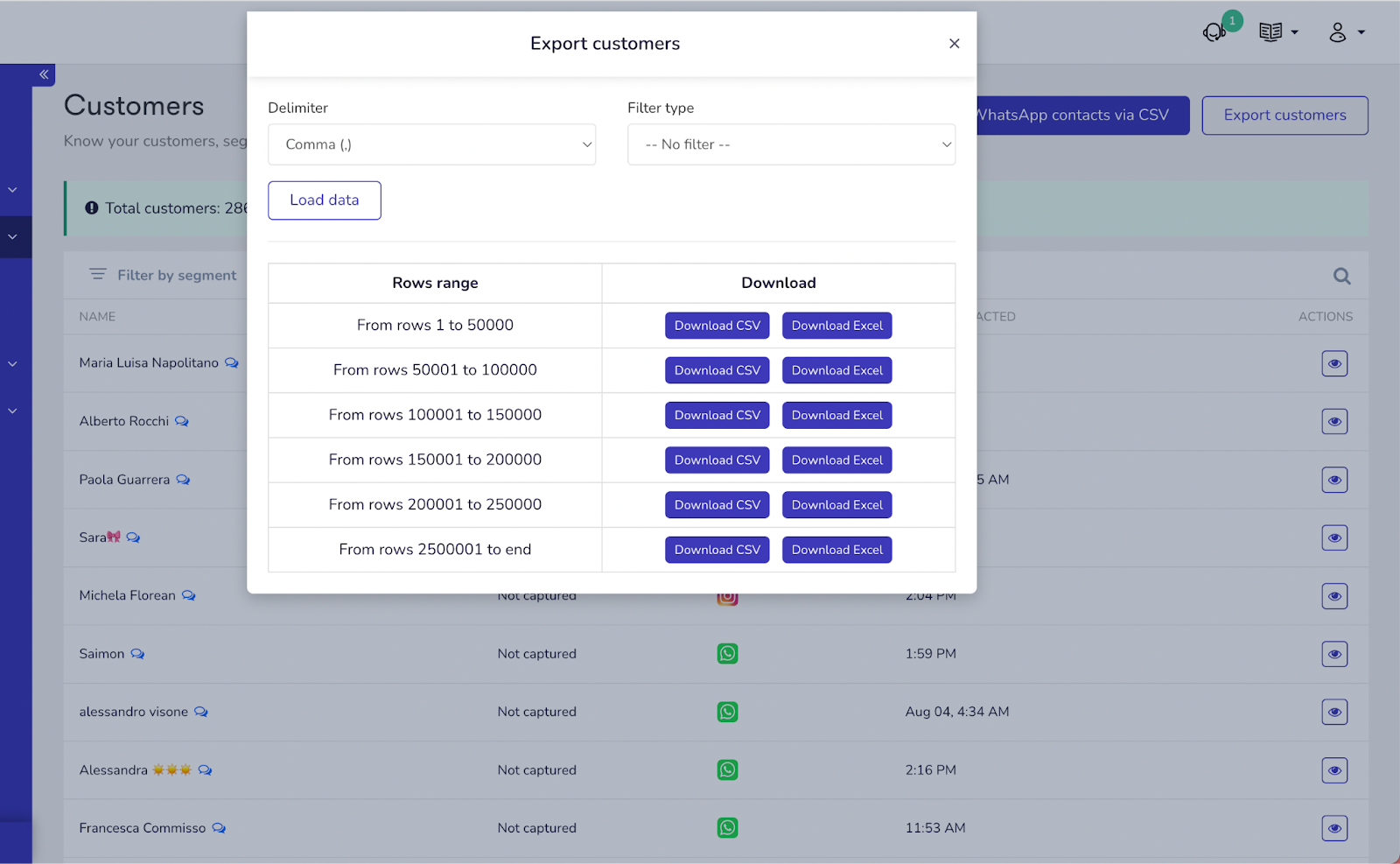
Task: Open the Filter by segment menu
Action: (x=164, y=275)
